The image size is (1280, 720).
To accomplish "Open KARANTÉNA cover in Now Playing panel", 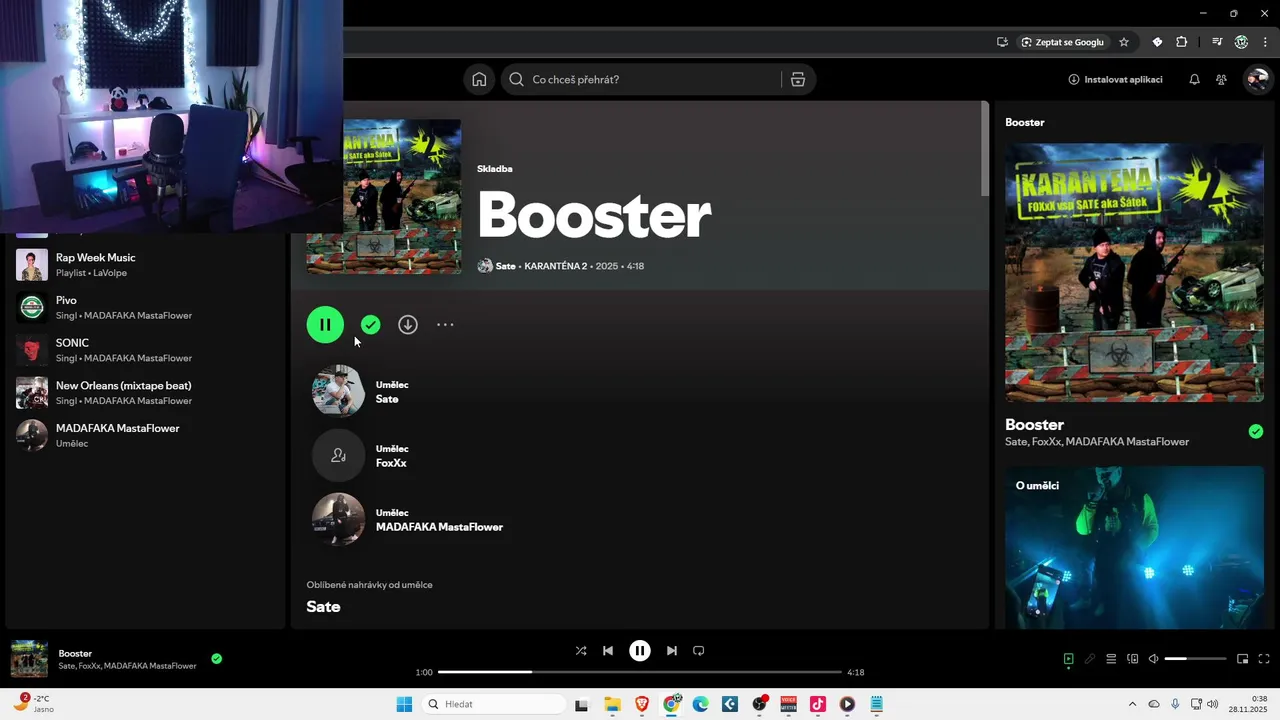I will (x=1134, y=272).
